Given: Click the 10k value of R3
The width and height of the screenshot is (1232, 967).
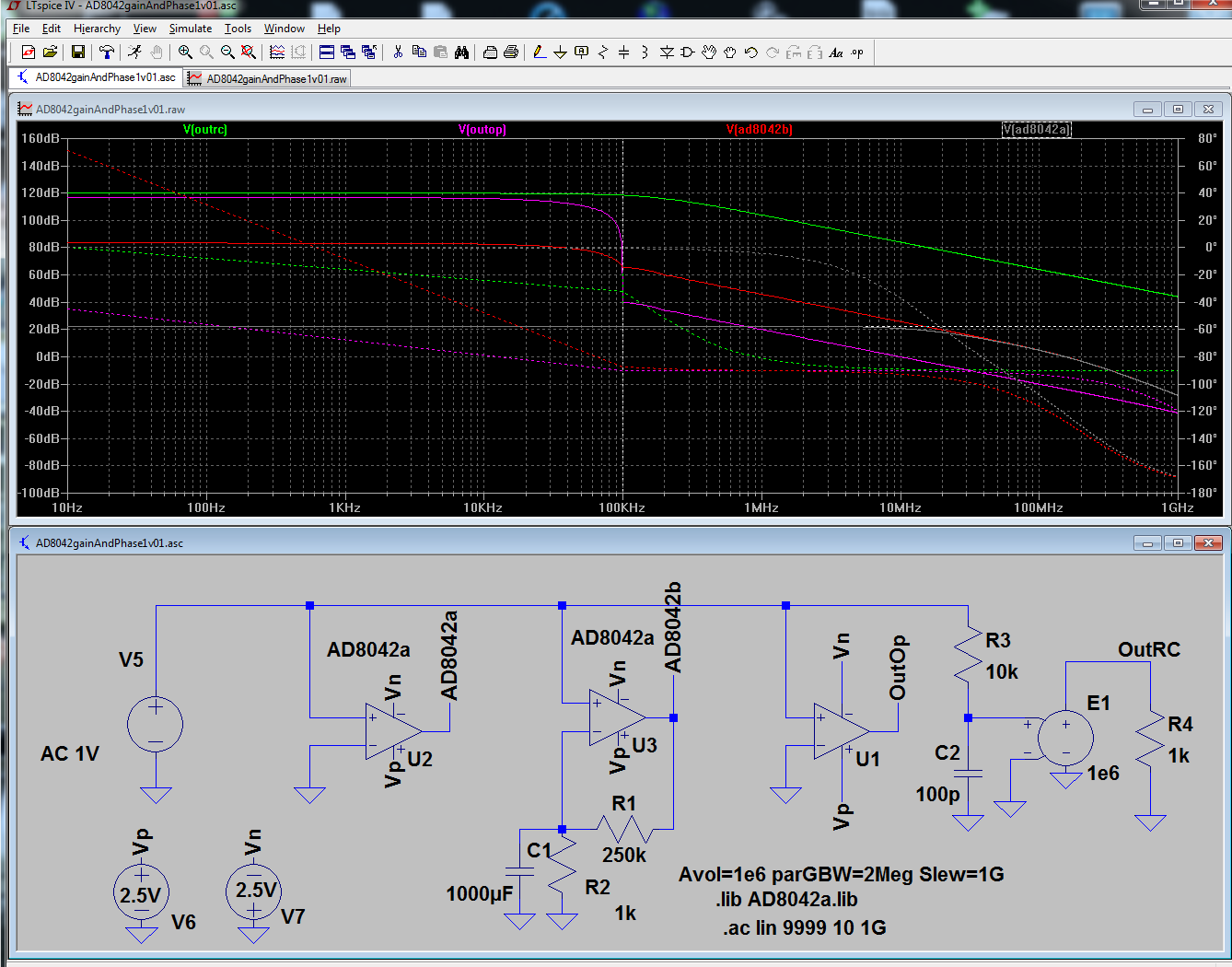Looking at the screenshot, I should [1002, 671].
